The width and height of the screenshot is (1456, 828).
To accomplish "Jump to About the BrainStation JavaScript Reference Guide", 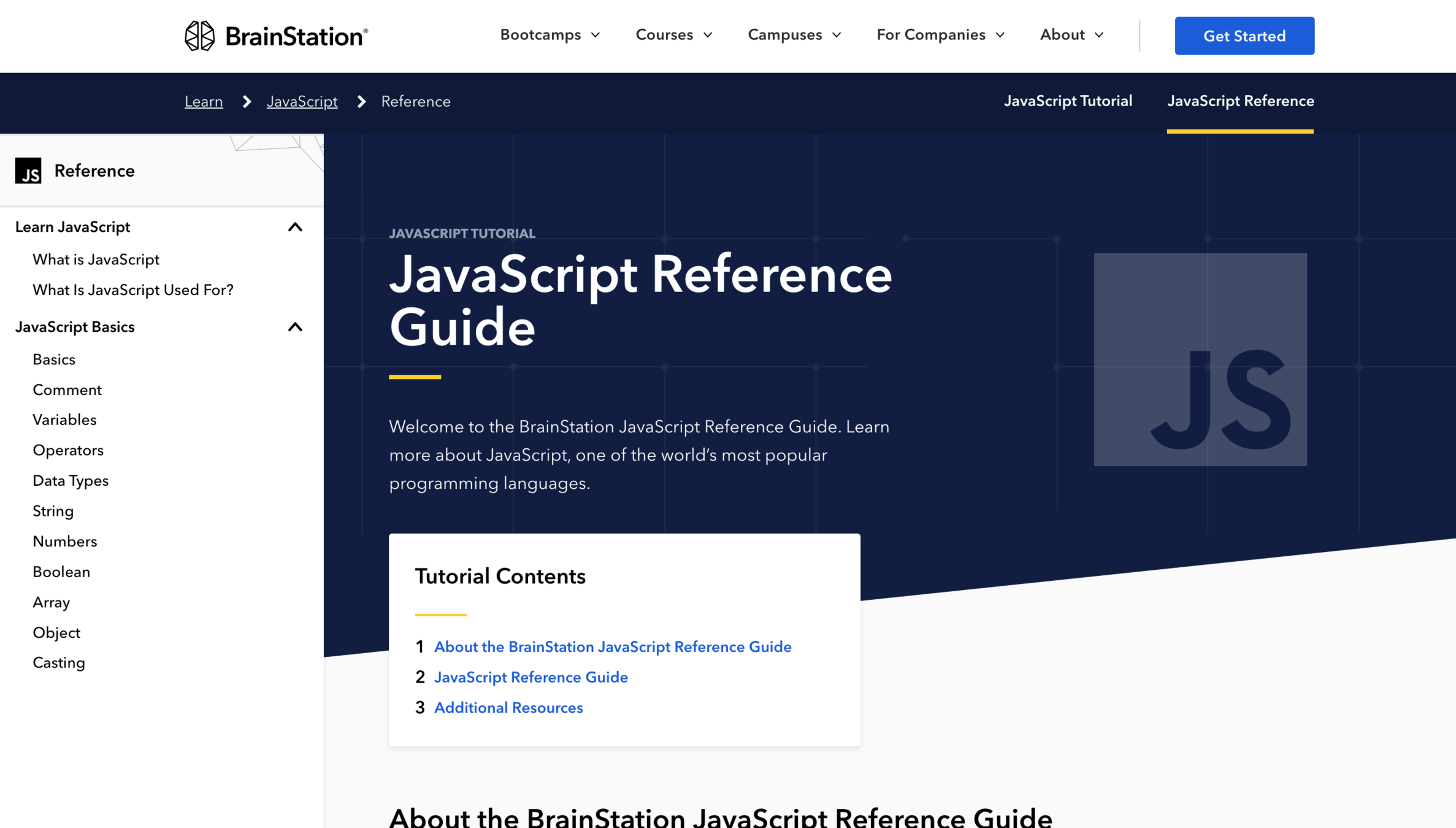I will click(x=612, y=647).
